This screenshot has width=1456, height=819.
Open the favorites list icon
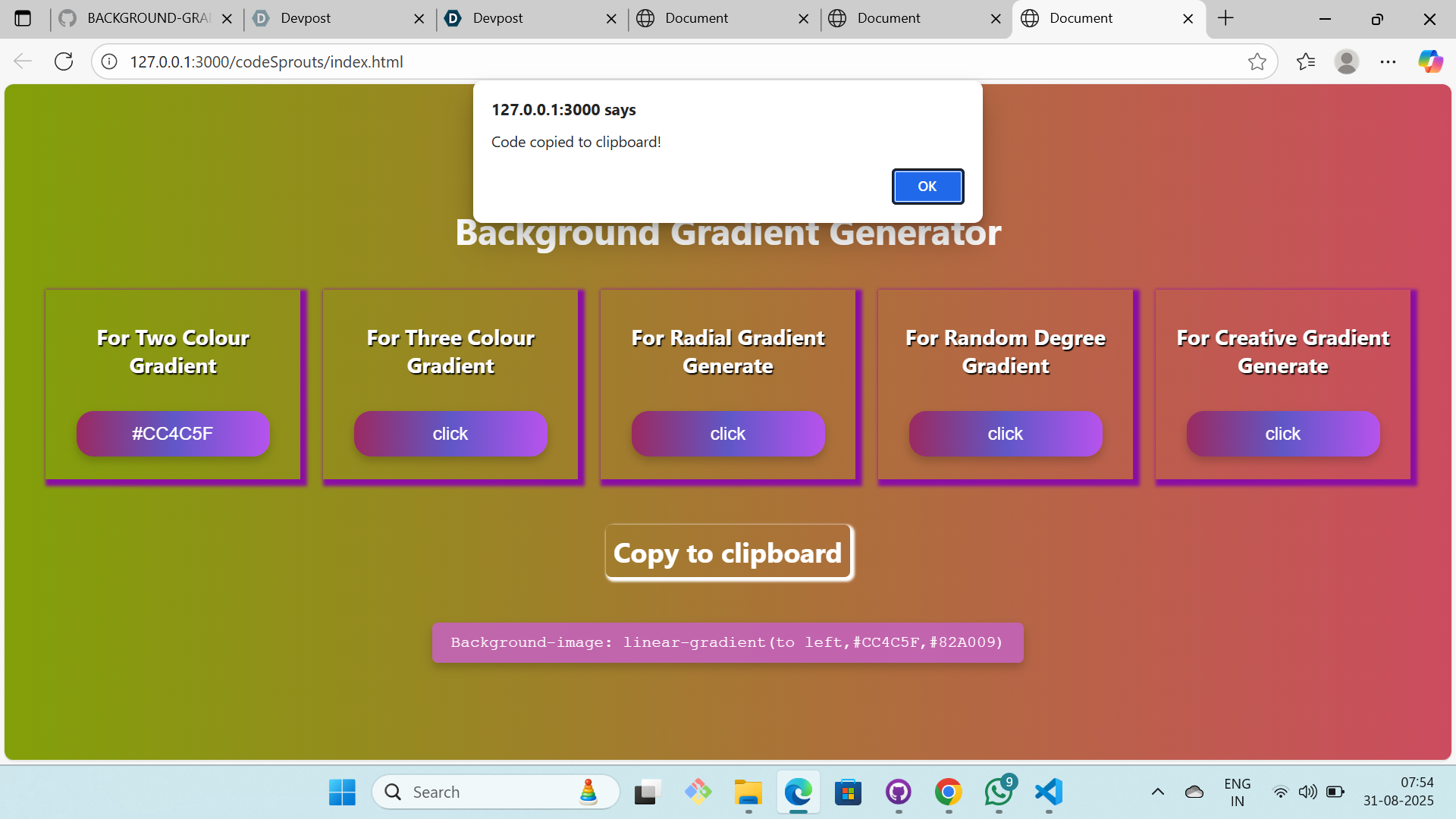tap(1306, 61)
